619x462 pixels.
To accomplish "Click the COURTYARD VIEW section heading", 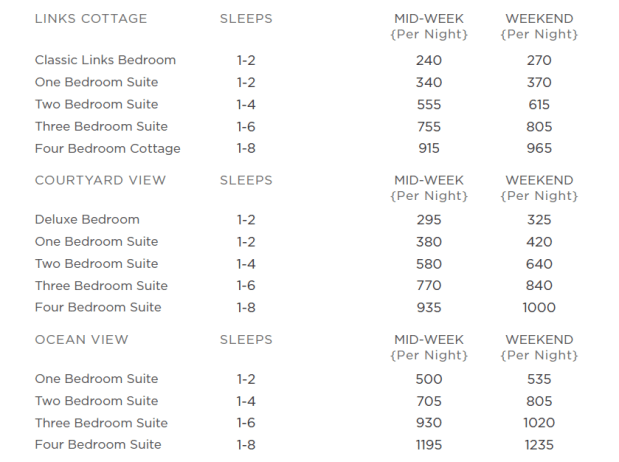I will (x=100, y=180).
